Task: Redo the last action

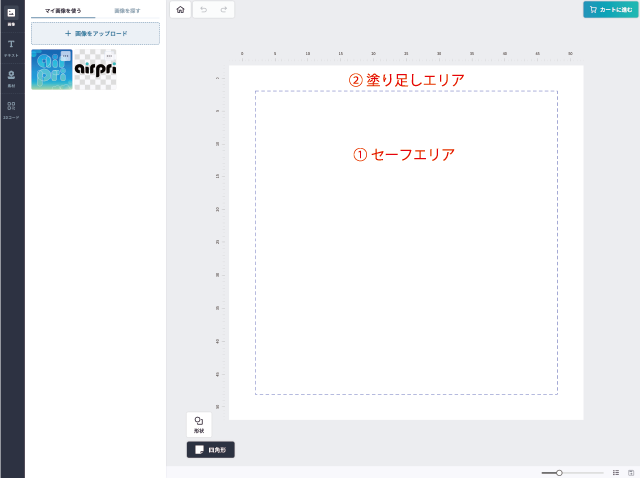Action: click(224, 9)
